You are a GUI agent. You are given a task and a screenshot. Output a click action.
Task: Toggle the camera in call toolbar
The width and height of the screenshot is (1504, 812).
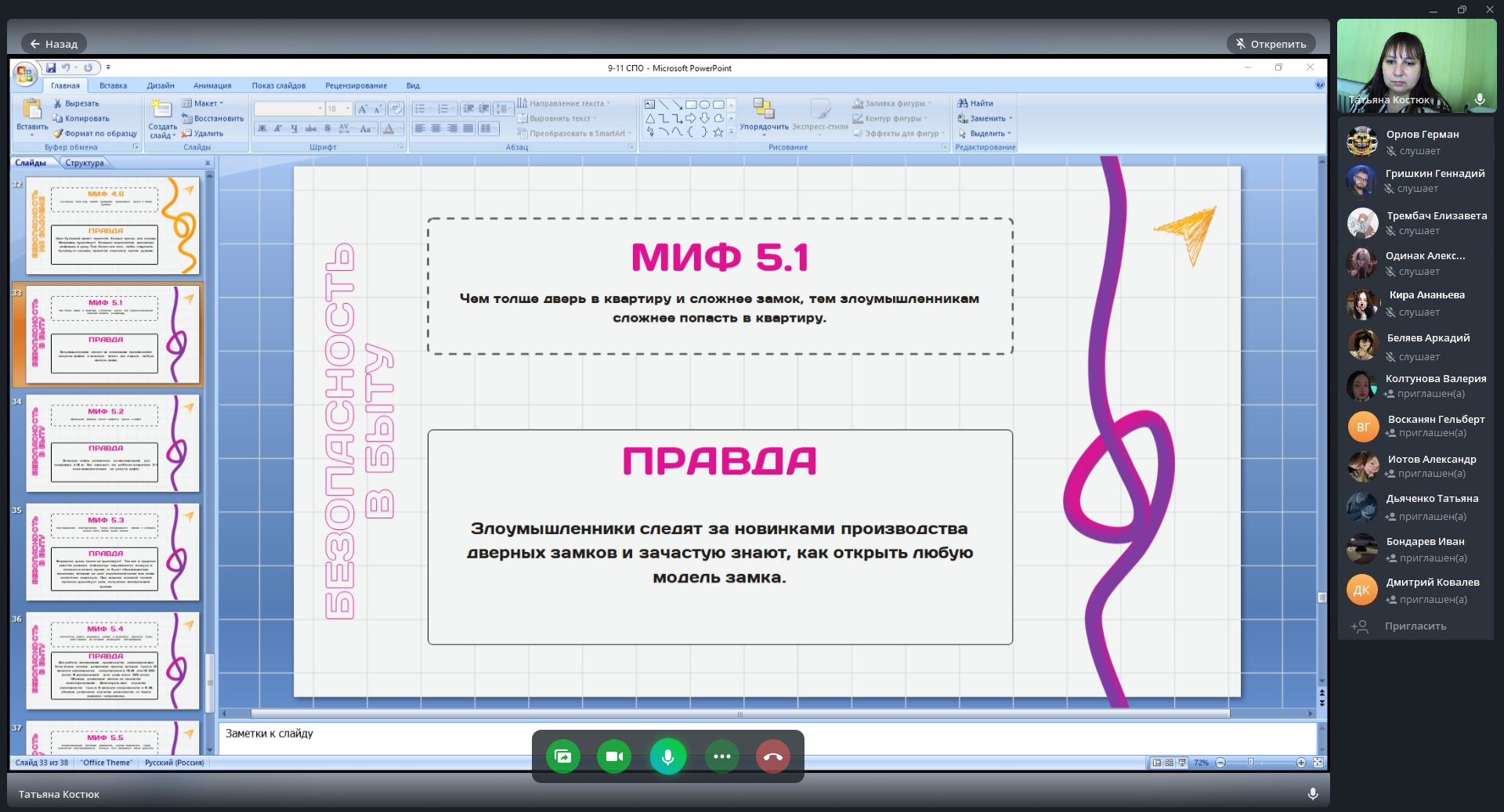tap(614, 756)
